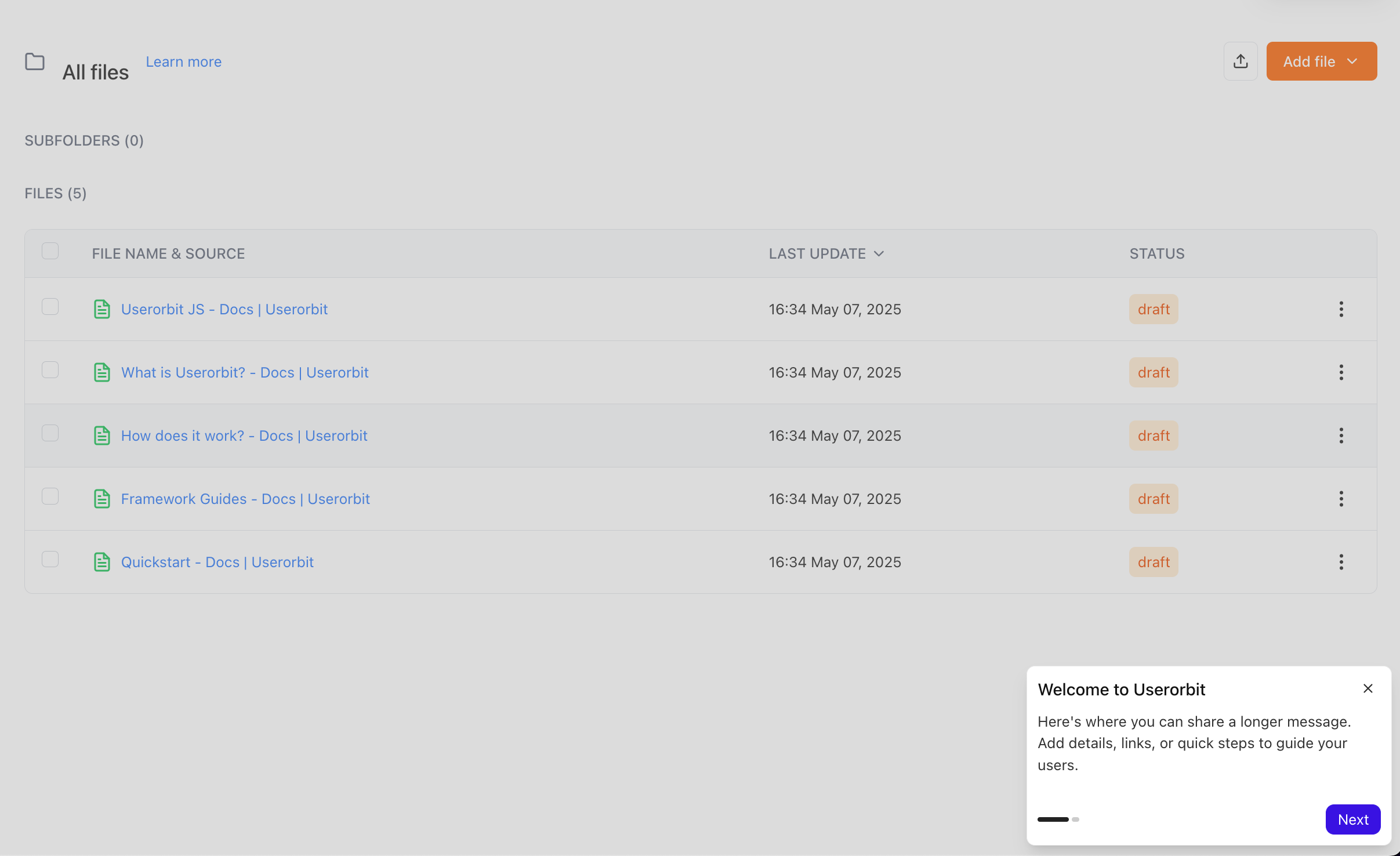
Task: Click the All files folder icon
Action: tap(35, 61)
